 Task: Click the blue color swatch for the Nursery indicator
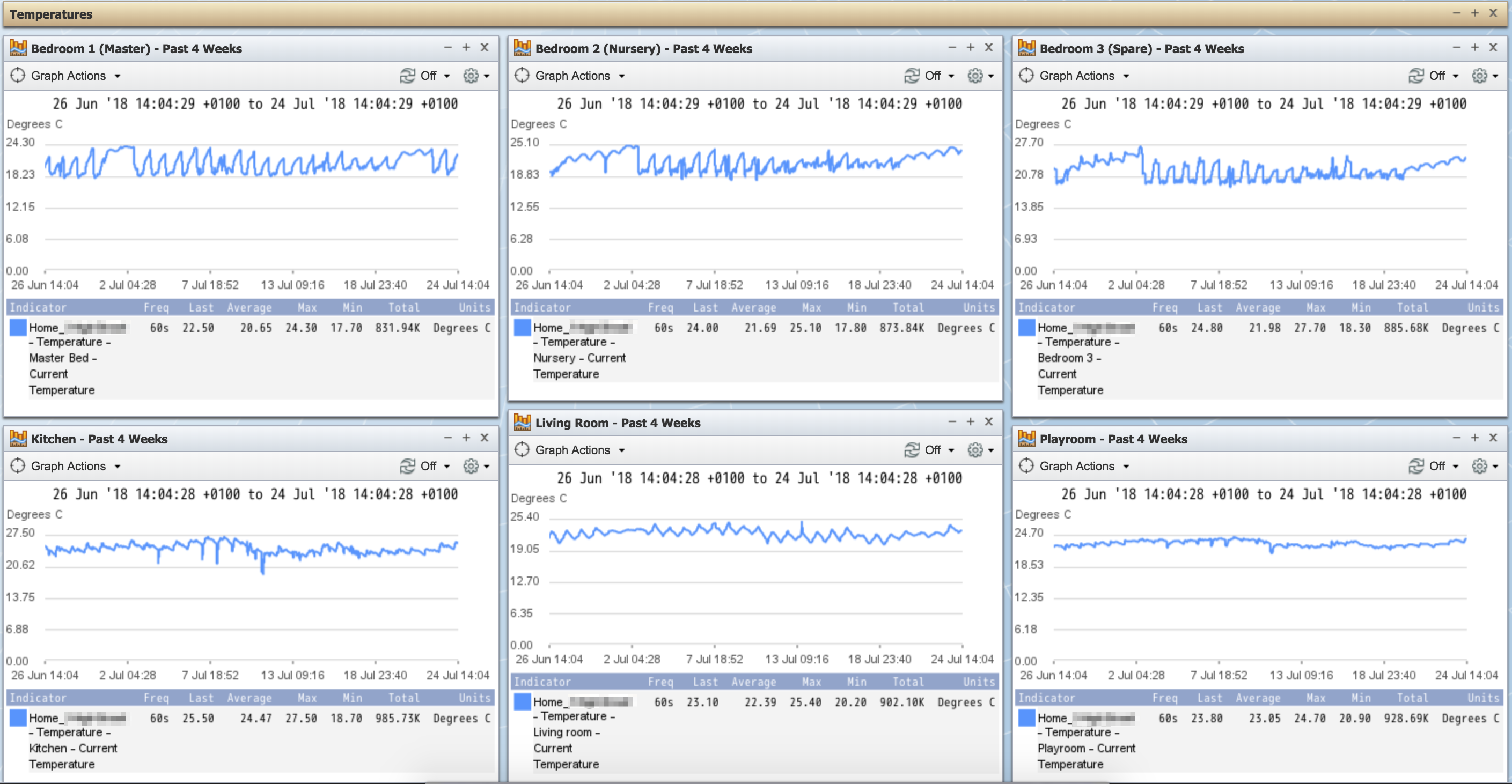pyautogui.click(x=523, y=328)
